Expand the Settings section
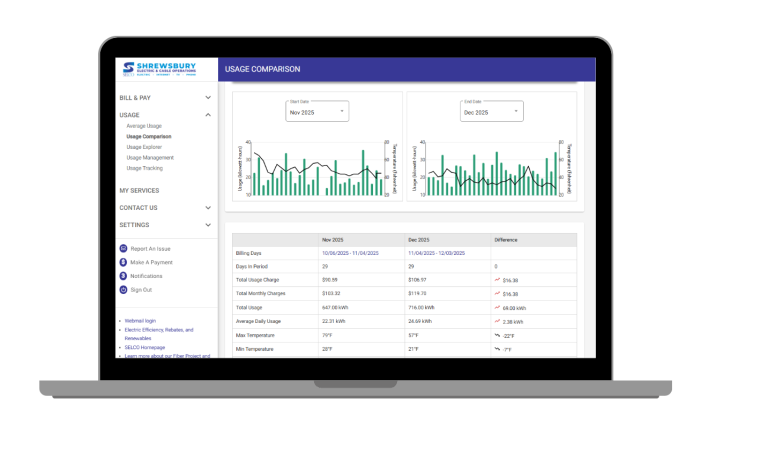 coord(208,225)
